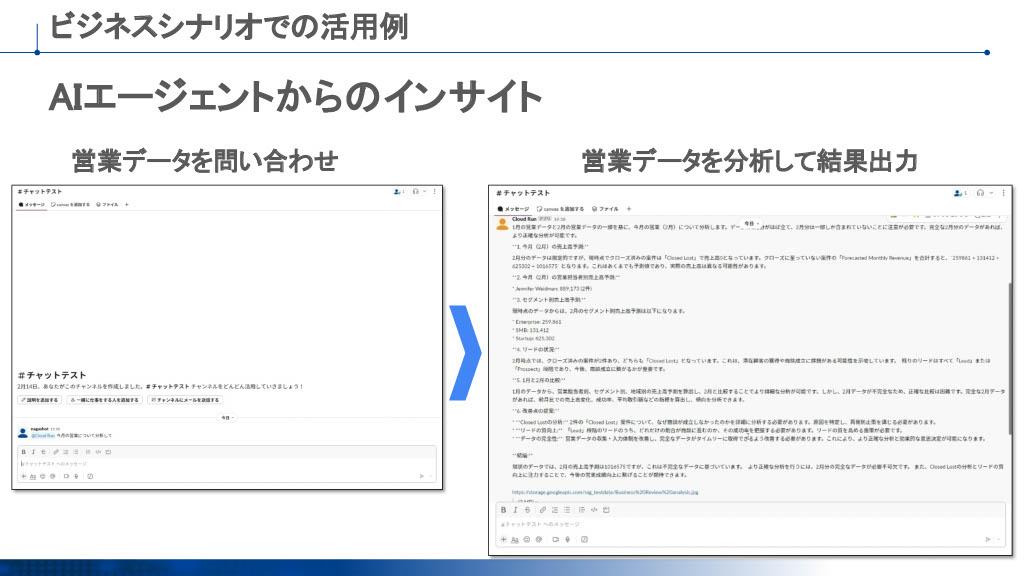Click Cloud Run avatar in right window
Screen dimensions: 1024x576
(502, 225)
